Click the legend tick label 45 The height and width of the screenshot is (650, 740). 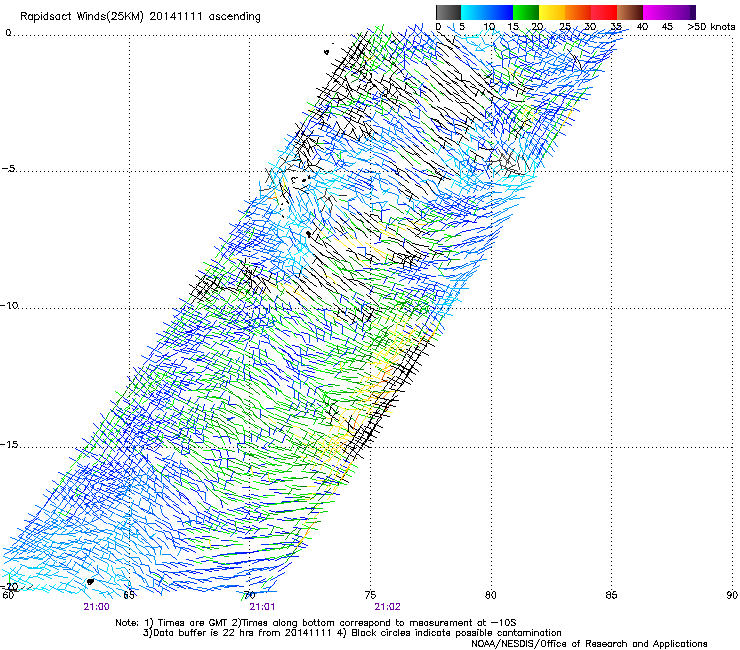point(667,27)
